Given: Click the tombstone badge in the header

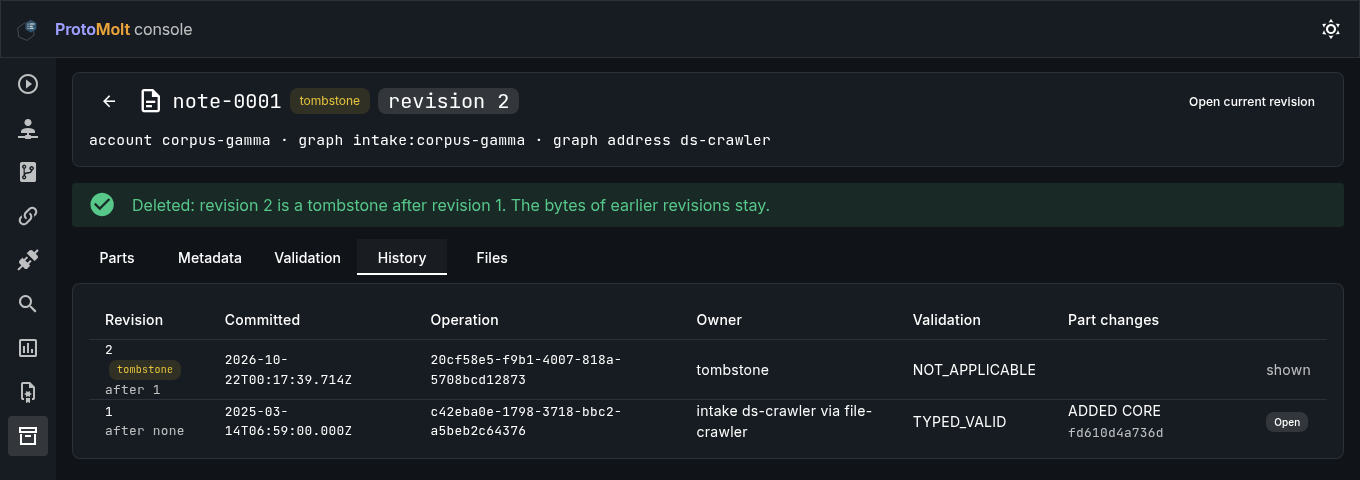Looking at the screenshot, I should point(330,101).
